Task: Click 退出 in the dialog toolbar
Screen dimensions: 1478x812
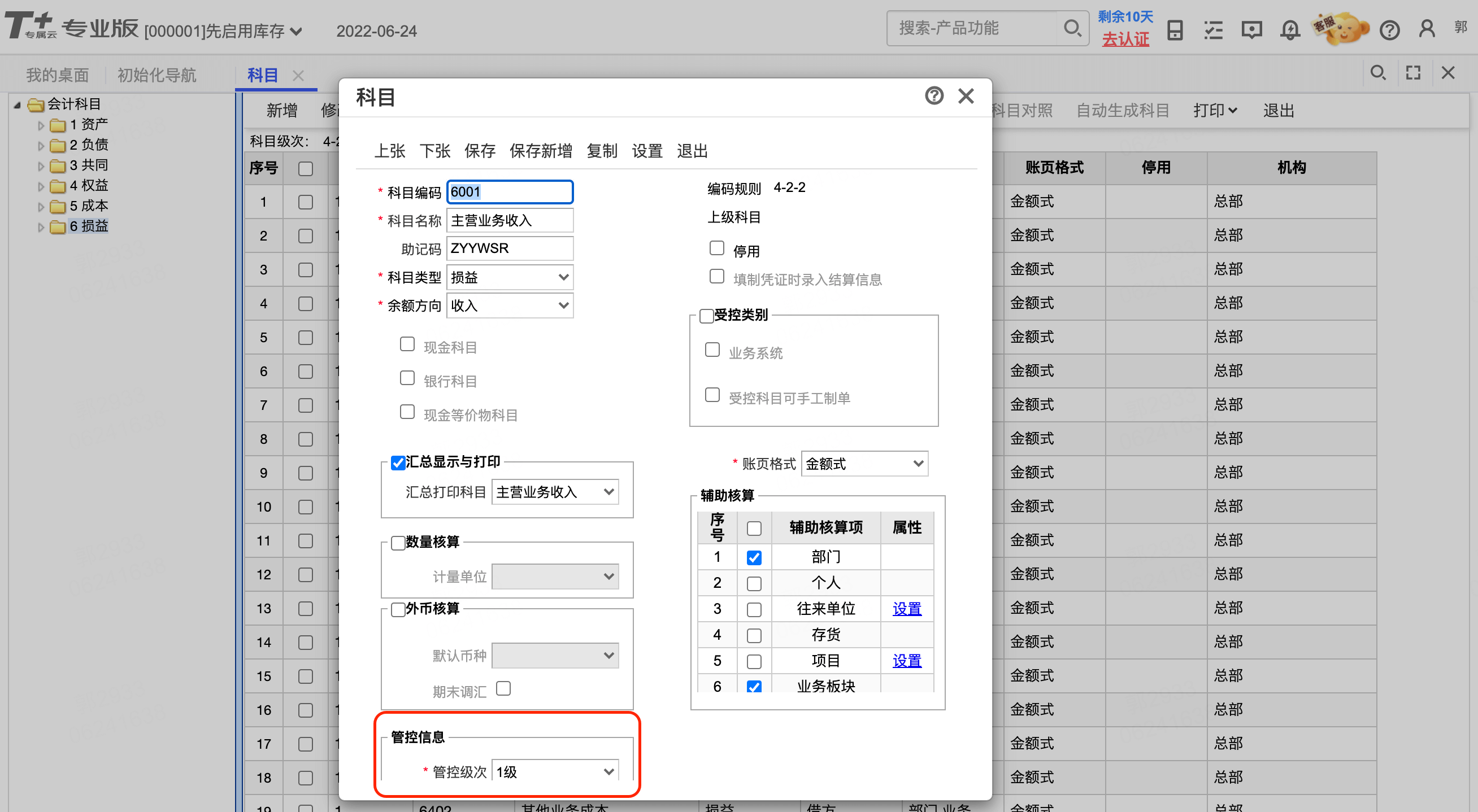Action: pos(692,151)
